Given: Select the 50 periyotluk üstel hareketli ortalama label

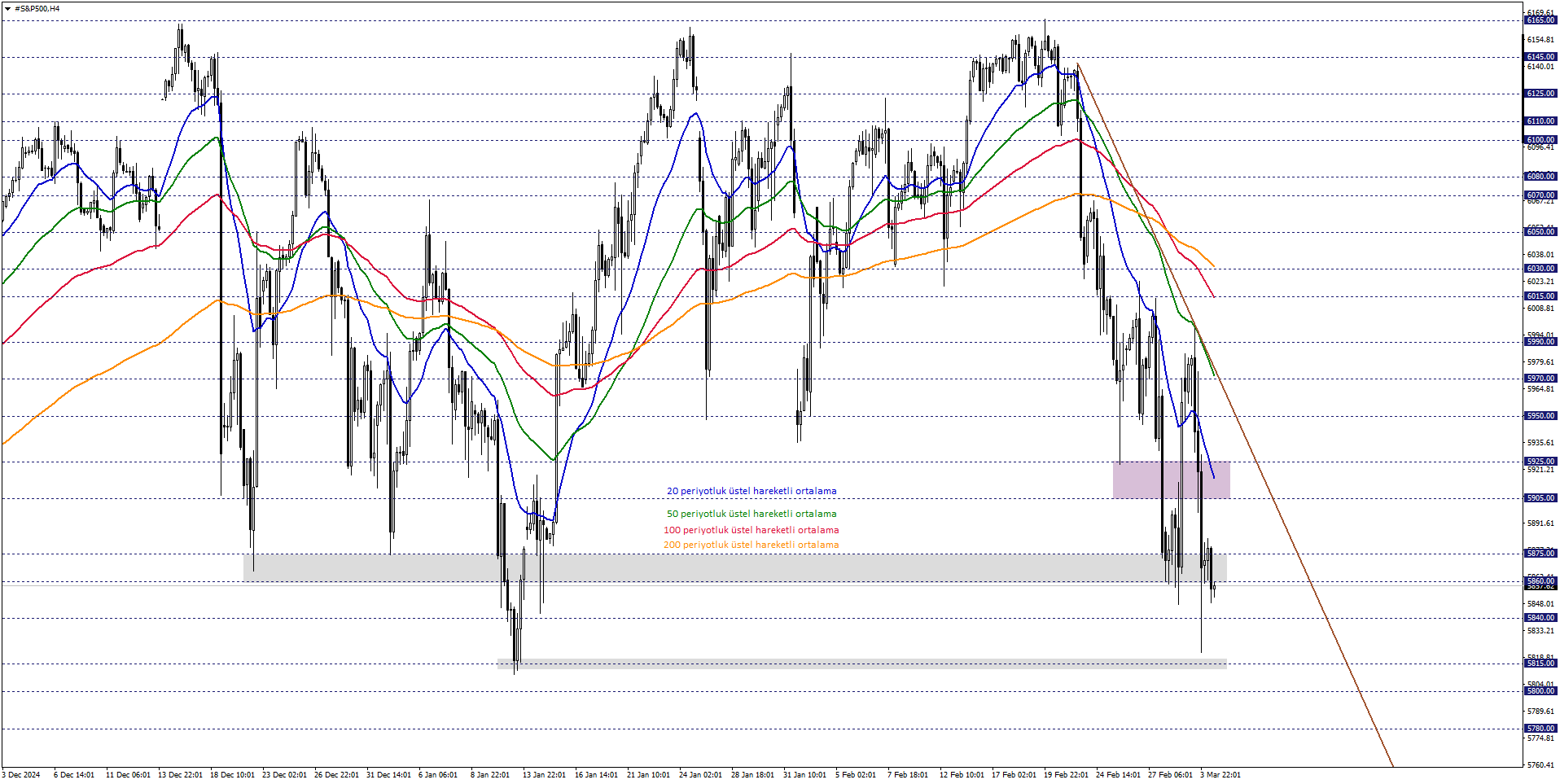Looking at the screenshot, I should pos(752,514).
